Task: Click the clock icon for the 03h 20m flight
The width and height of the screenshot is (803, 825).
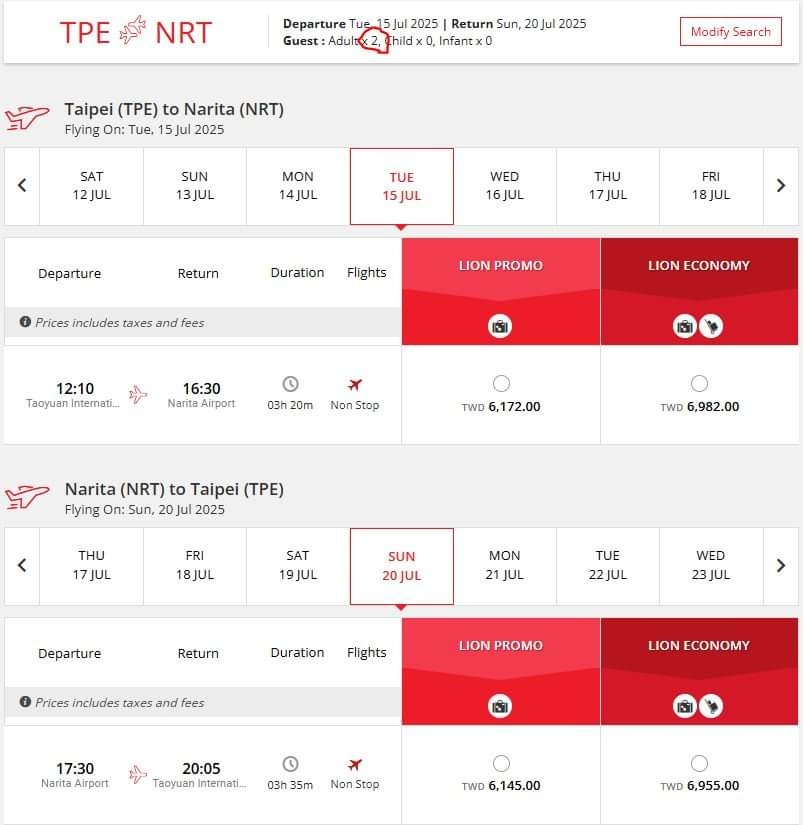Action: tap(290, 384)
